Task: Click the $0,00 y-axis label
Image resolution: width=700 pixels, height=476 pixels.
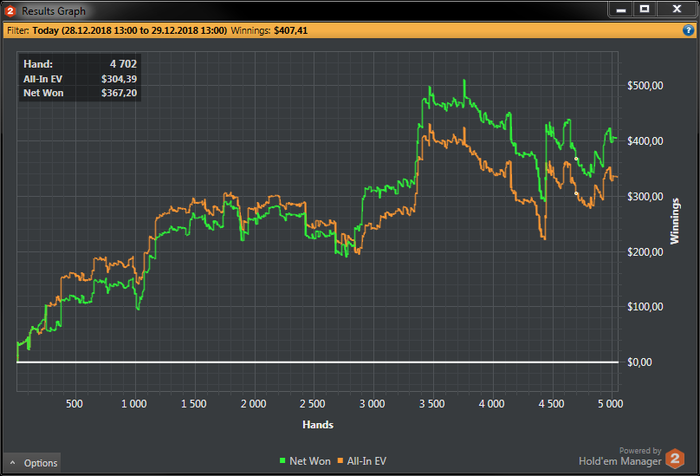Action: [x=640, y=362]
